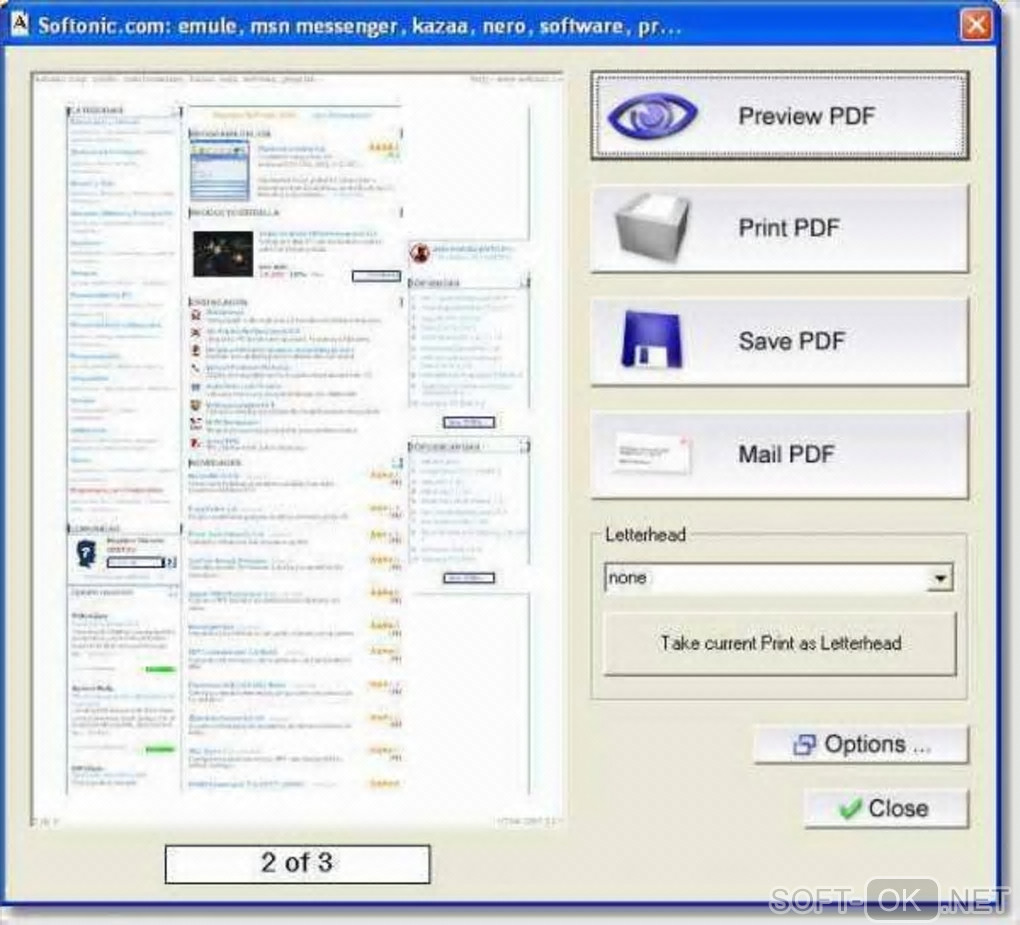This screenshot has height=925, width=1020.
Task: Open the Letterhead dropdown arrow
Action: [x=940, y=578]
